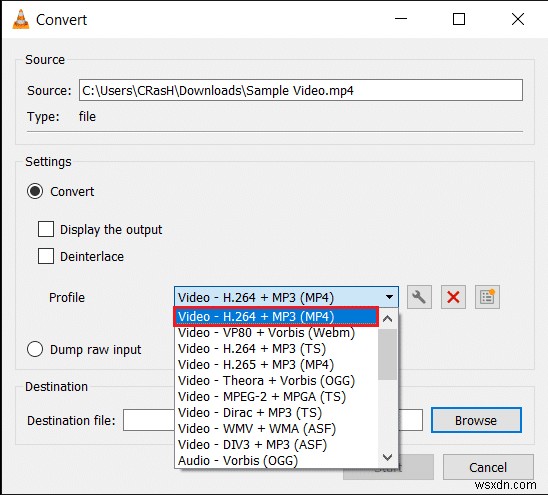Select Video - MPEG-2 + MPGA (TS)

click(276, 397)
